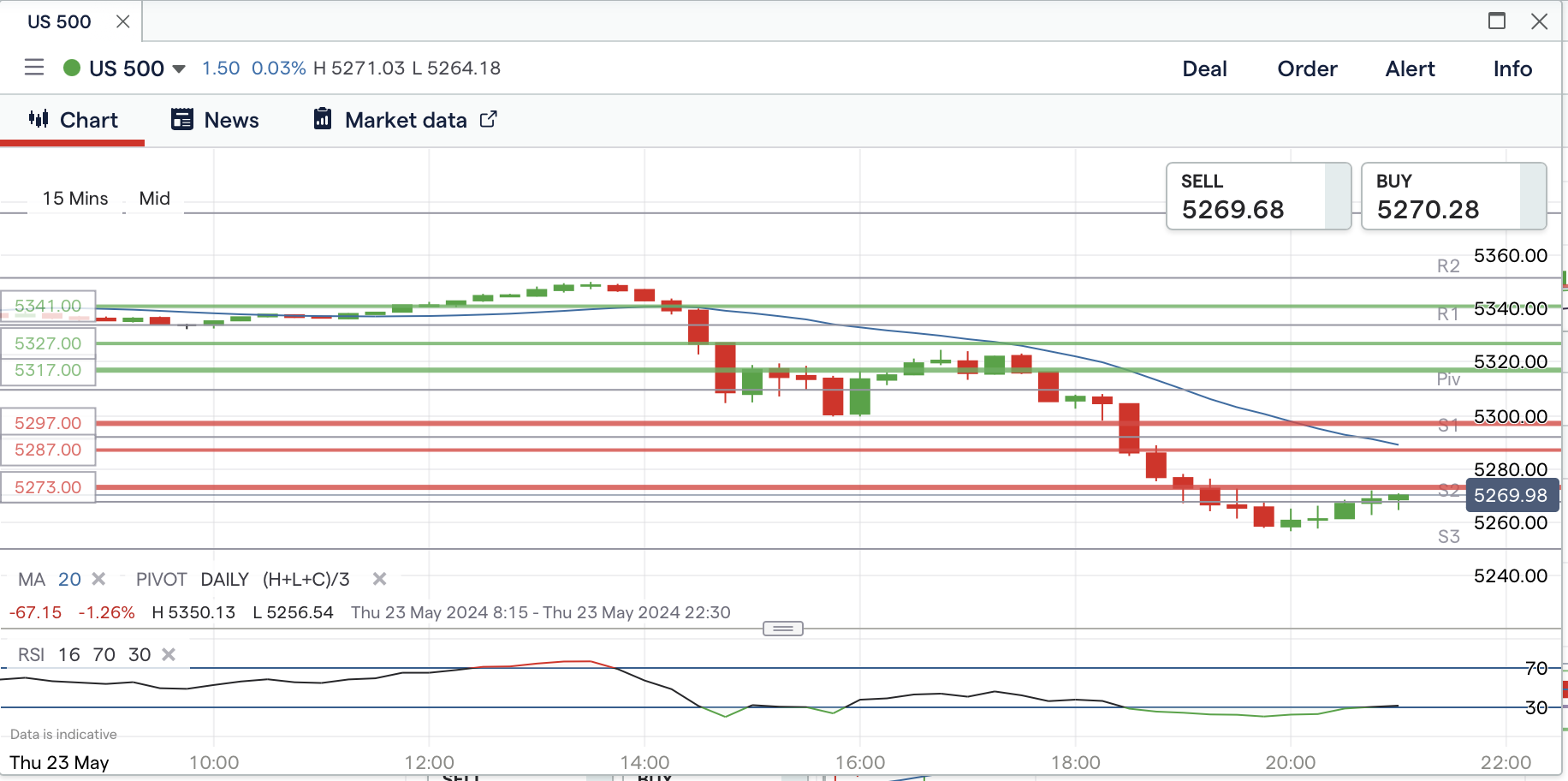Open the Order ticket
This screenshot has height=781, width=1568.
1307,69
